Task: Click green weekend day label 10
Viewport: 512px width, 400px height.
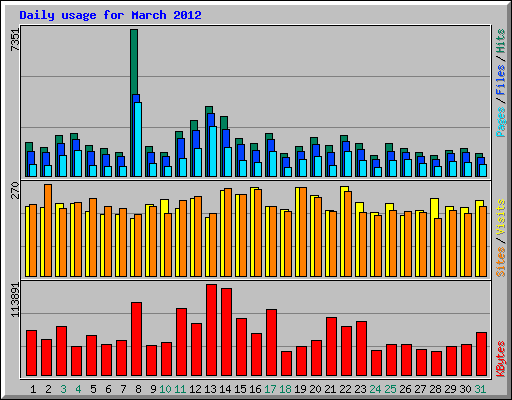Action: pos(165,389)
